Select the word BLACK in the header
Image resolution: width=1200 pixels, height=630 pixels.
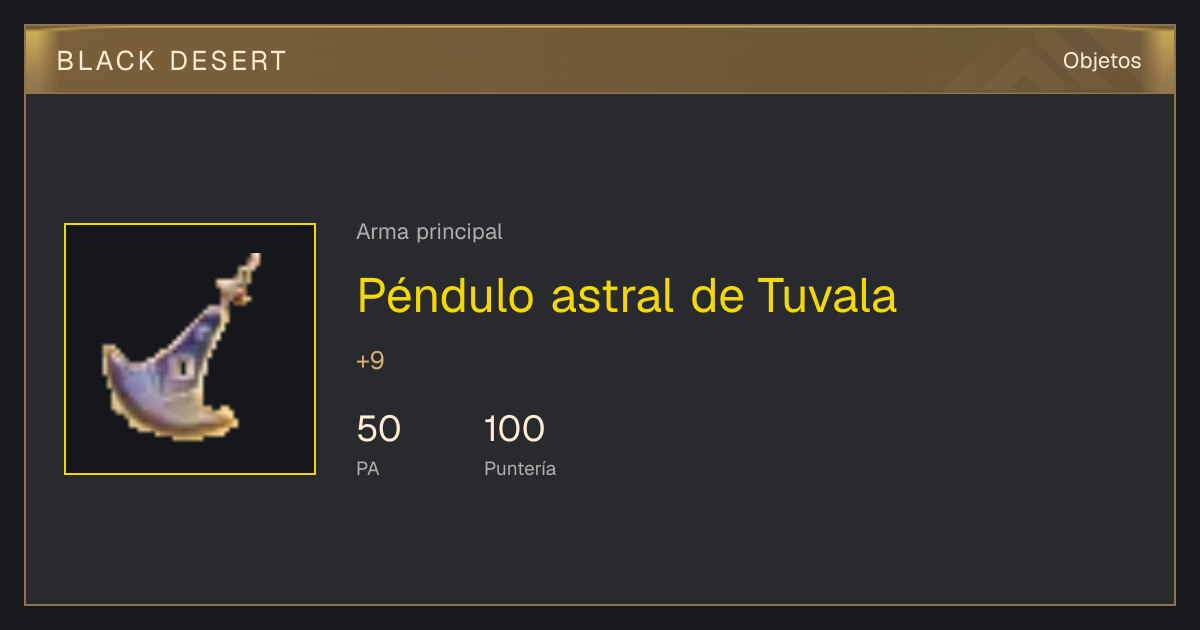pos(107,61)
